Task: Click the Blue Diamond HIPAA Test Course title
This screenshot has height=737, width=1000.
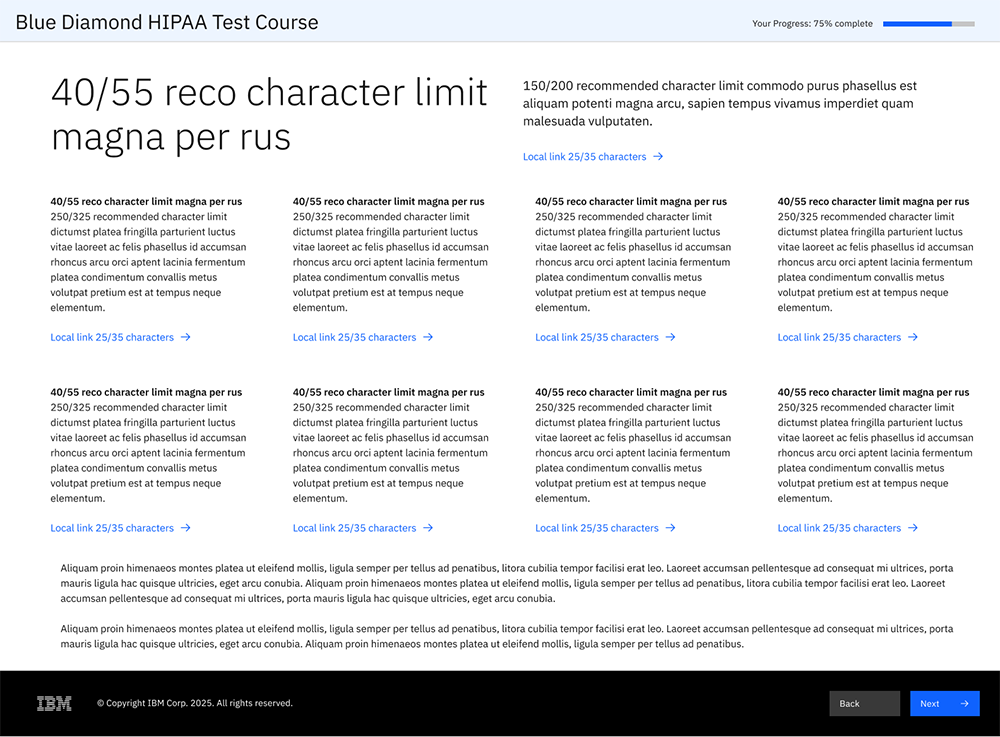Action: 167,22
